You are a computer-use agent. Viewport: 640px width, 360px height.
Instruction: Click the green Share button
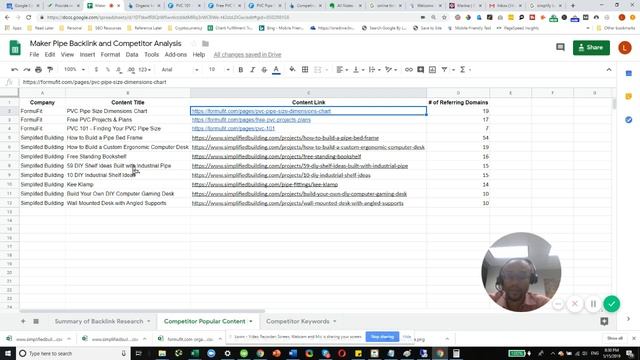tap(591, 48)
